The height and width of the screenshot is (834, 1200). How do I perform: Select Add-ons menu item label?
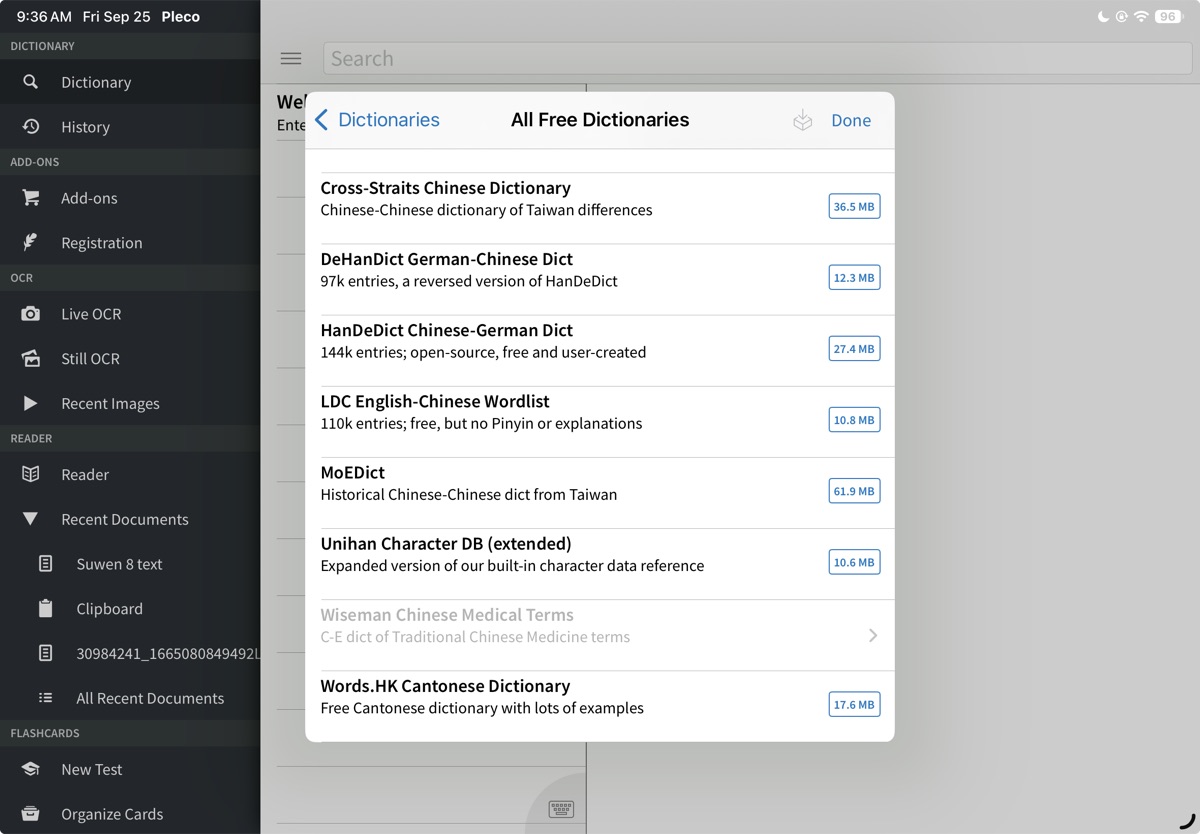click(89, 198)
